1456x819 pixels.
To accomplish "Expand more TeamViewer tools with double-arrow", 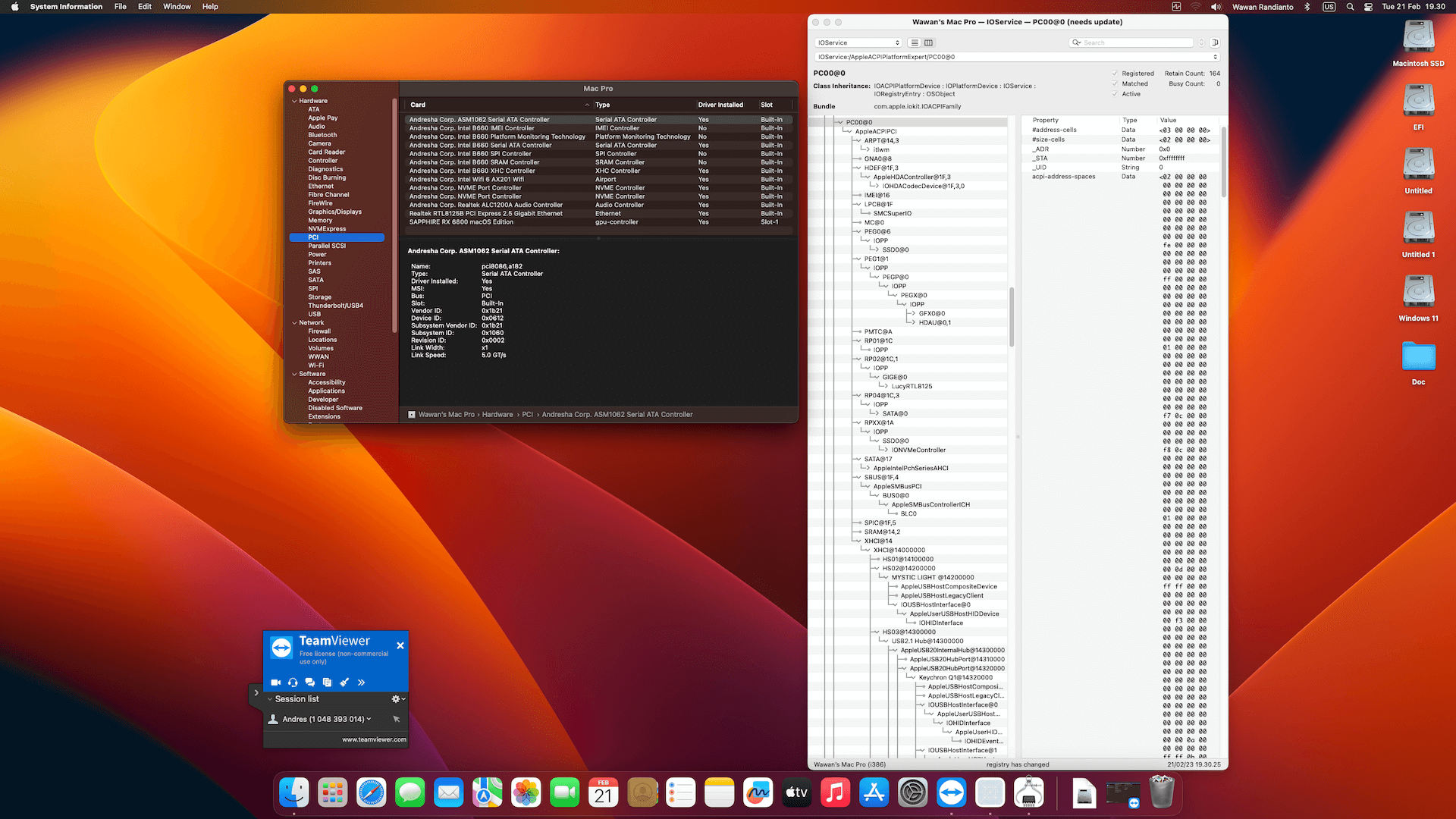I will pyautogui.click(x=361, y=682).
